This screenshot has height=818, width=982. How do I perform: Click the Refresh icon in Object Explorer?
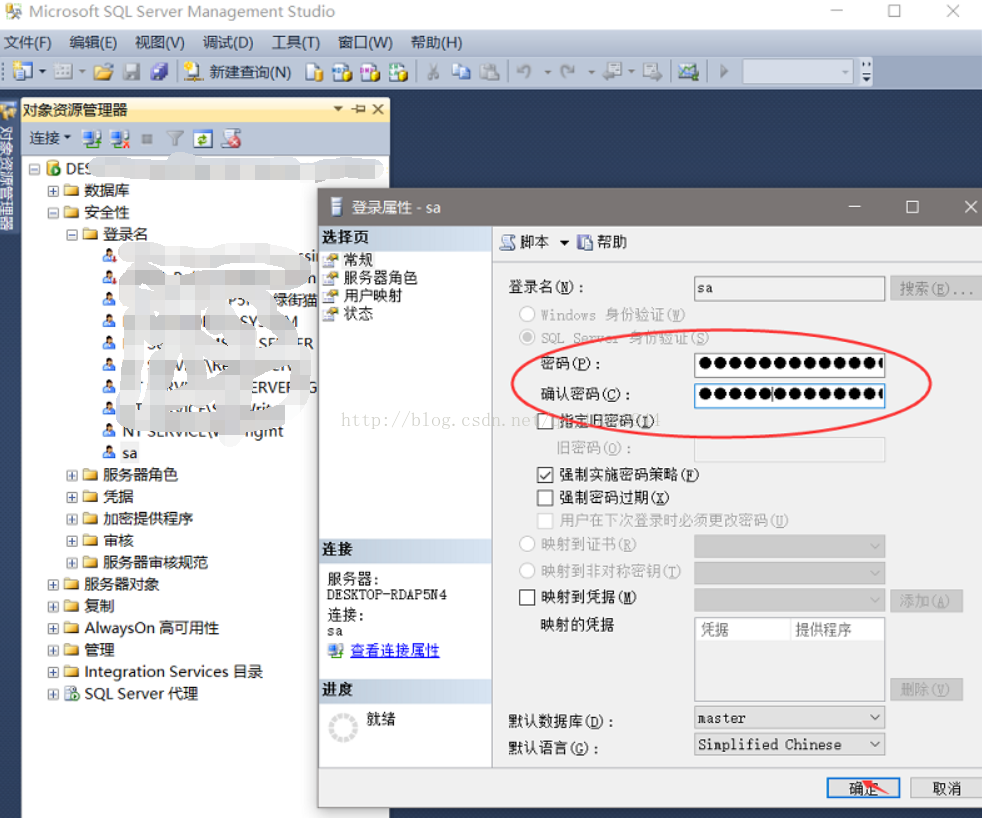tap(203, 138)
